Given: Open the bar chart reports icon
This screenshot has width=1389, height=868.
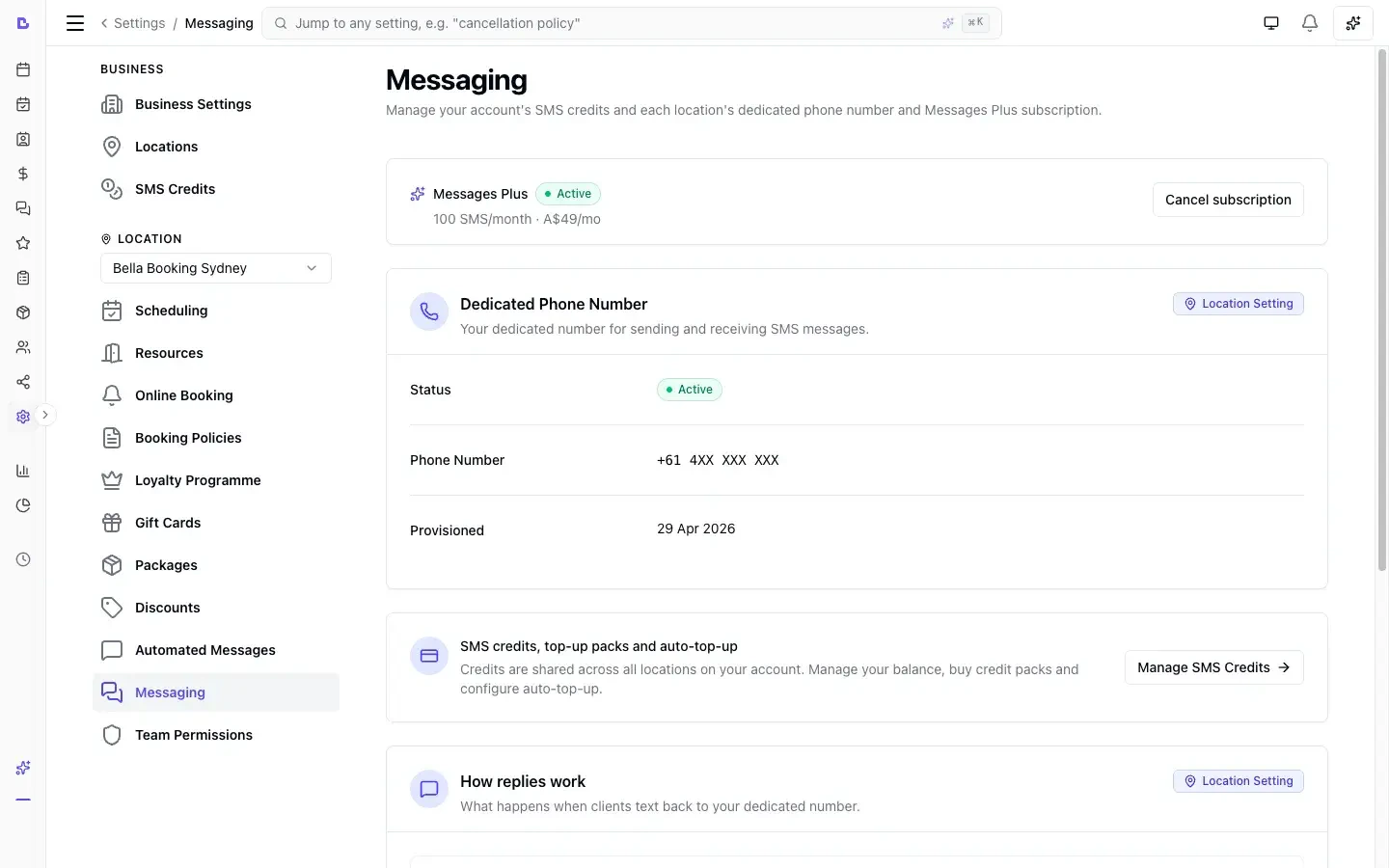Looking at the screenshot, I should [23, 471].
